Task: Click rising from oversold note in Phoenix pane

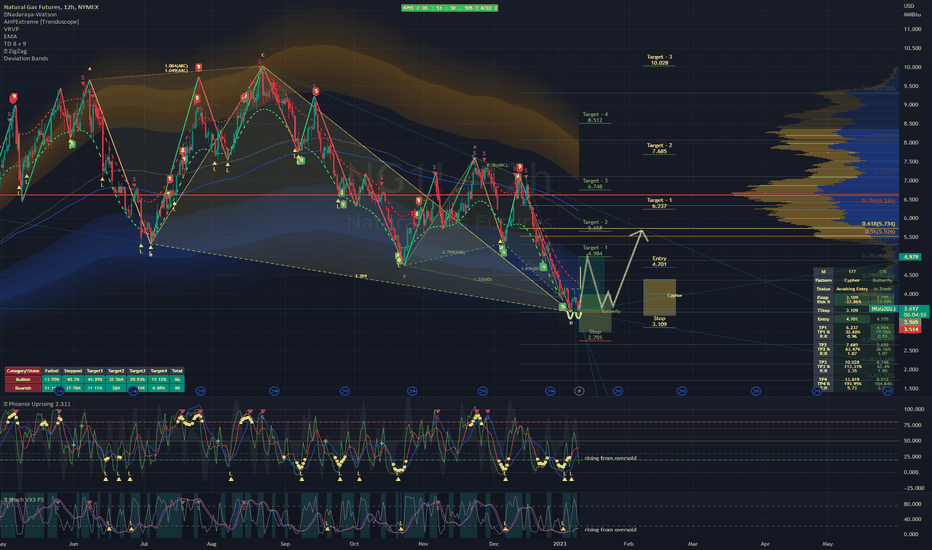Action: [x=610, y=458]
